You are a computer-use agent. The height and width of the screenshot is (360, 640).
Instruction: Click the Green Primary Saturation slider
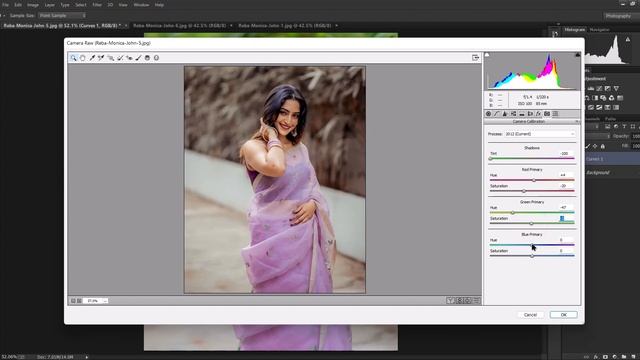pos(532,223)
